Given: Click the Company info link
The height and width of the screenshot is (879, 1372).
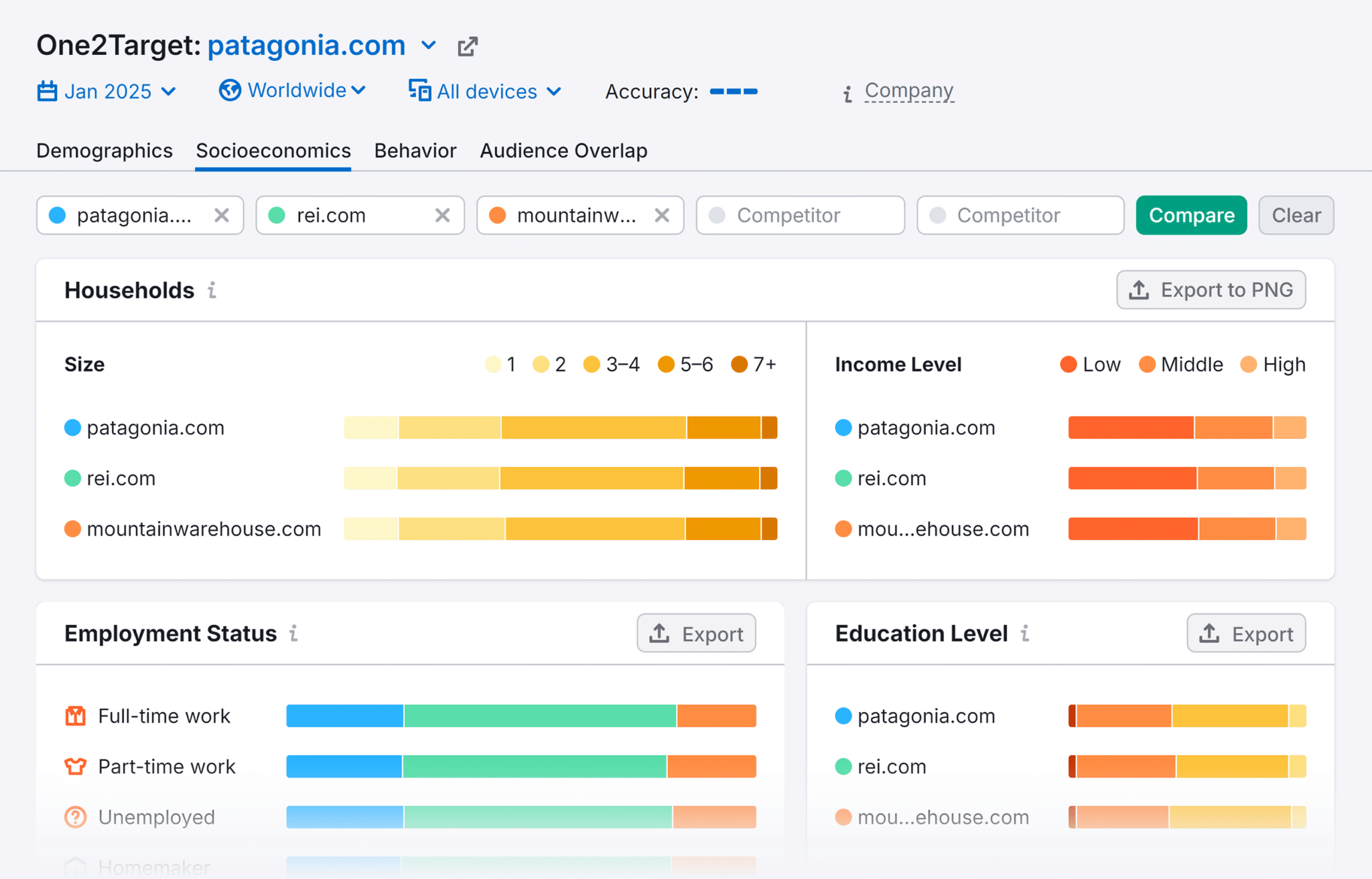Looking at the screenshot, I should pyautogui.click(x=909, y=90).
